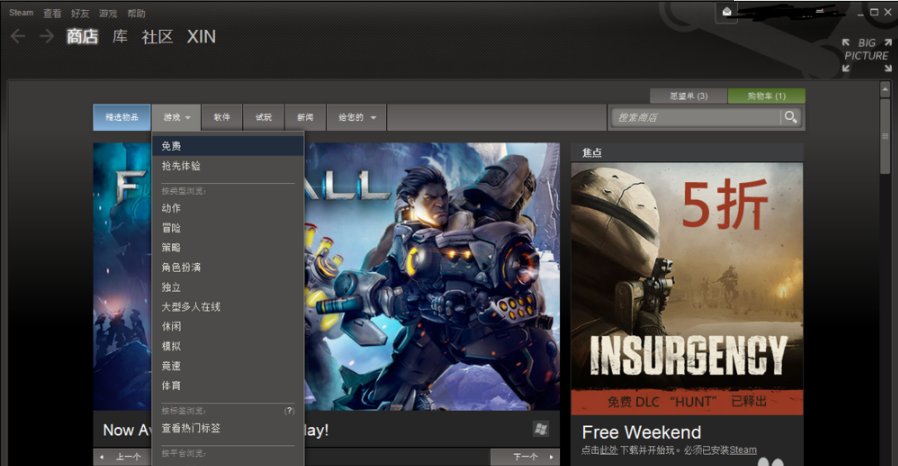Go to the 社区 section

coord(157,37)
